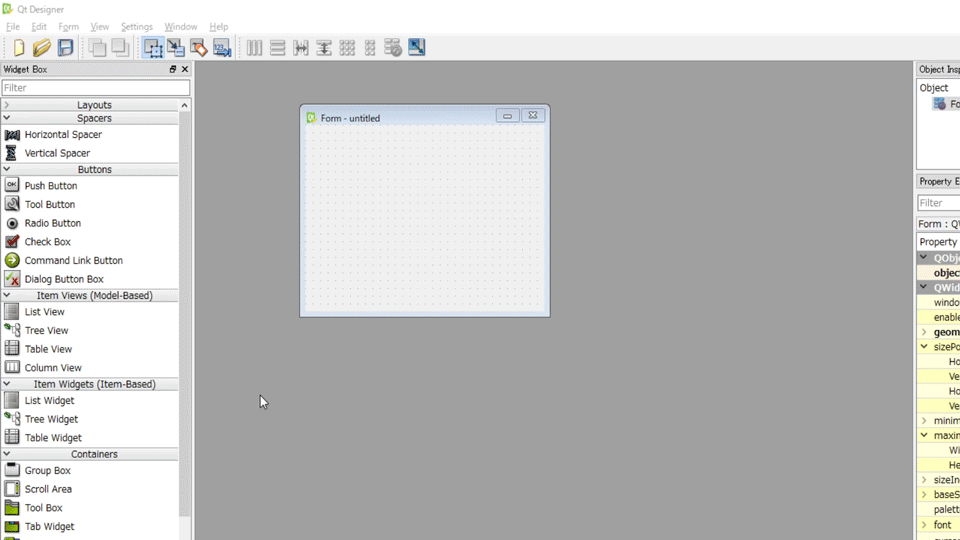Viewport: 960px width, 540px height.
Task: Select the Edit Widgets mode icon
Action: [153, 47]
